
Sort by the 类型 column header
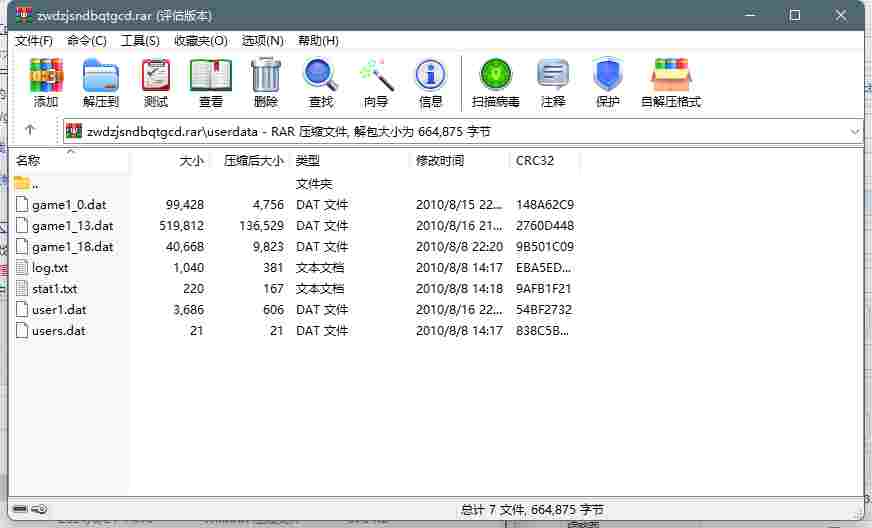click(350, 161)
